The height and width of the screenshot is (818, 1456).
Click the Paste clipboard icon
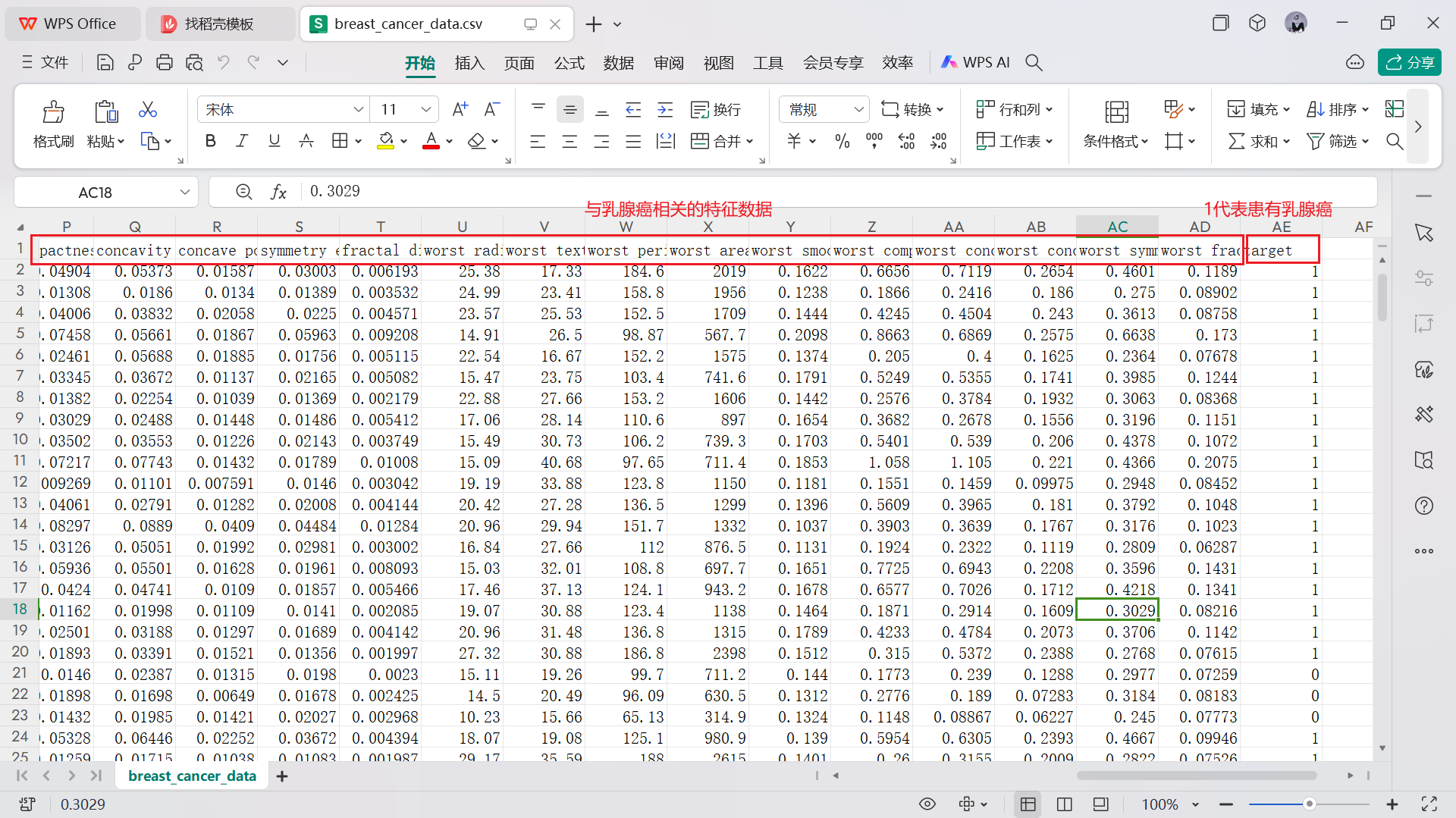pyautogui.click(x=106, y=112)
